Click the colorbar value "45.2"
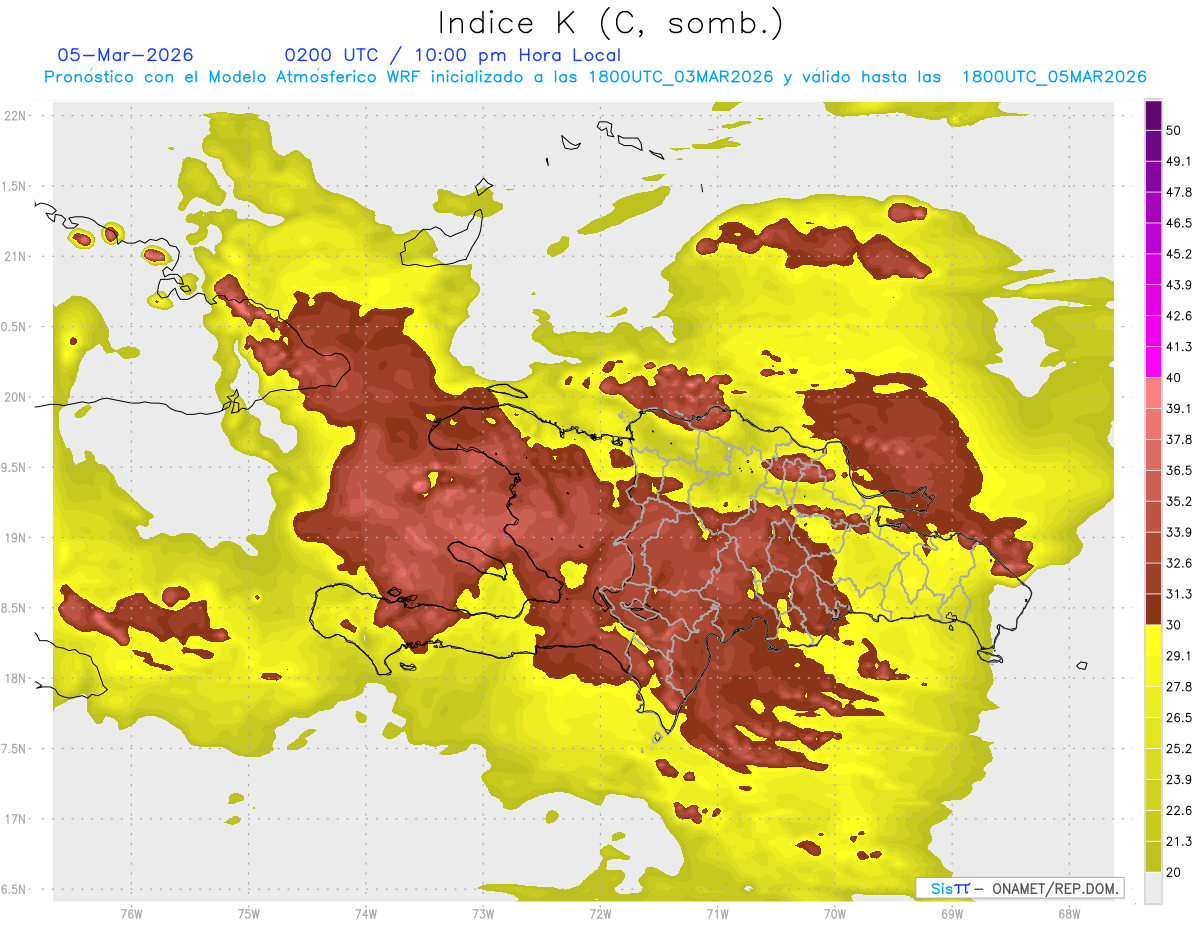Viewport: 1200px width, 927px height. click(1179, 253)
